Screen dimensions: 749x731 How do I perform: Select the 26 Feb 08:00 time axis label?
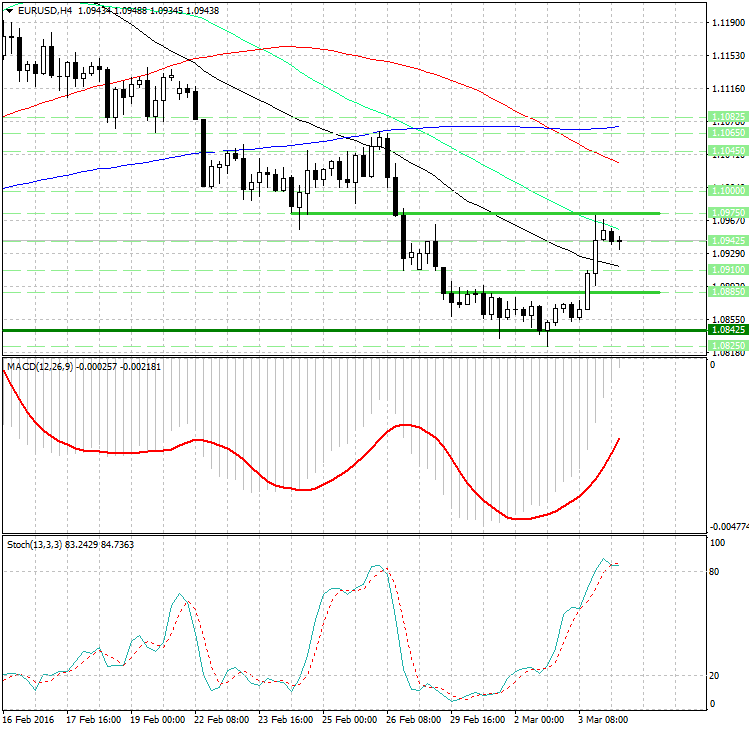(413, 719)
